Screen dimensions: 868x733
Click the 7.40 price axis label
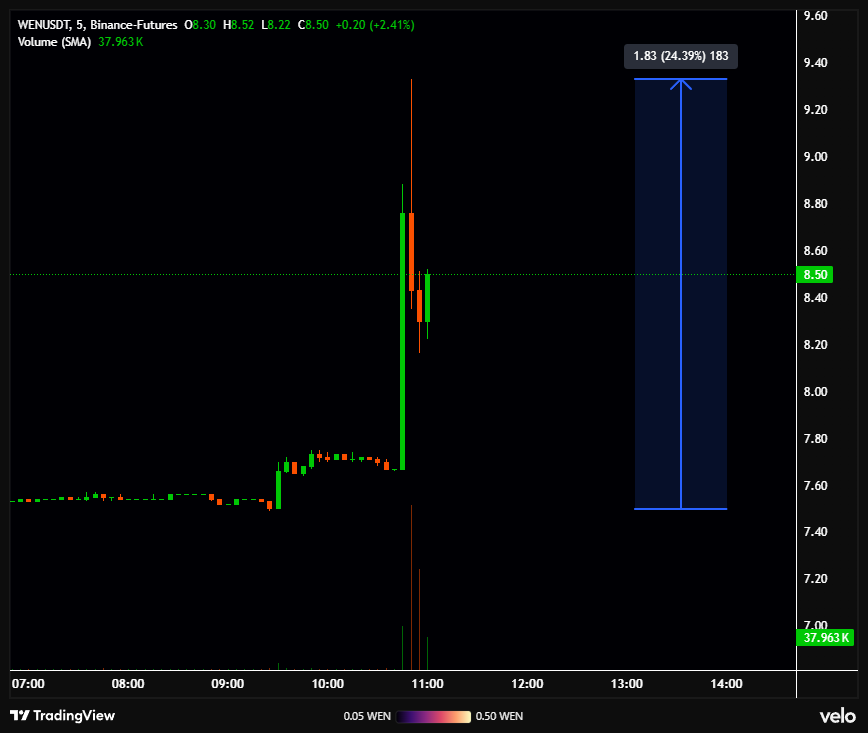pos(815,532)
